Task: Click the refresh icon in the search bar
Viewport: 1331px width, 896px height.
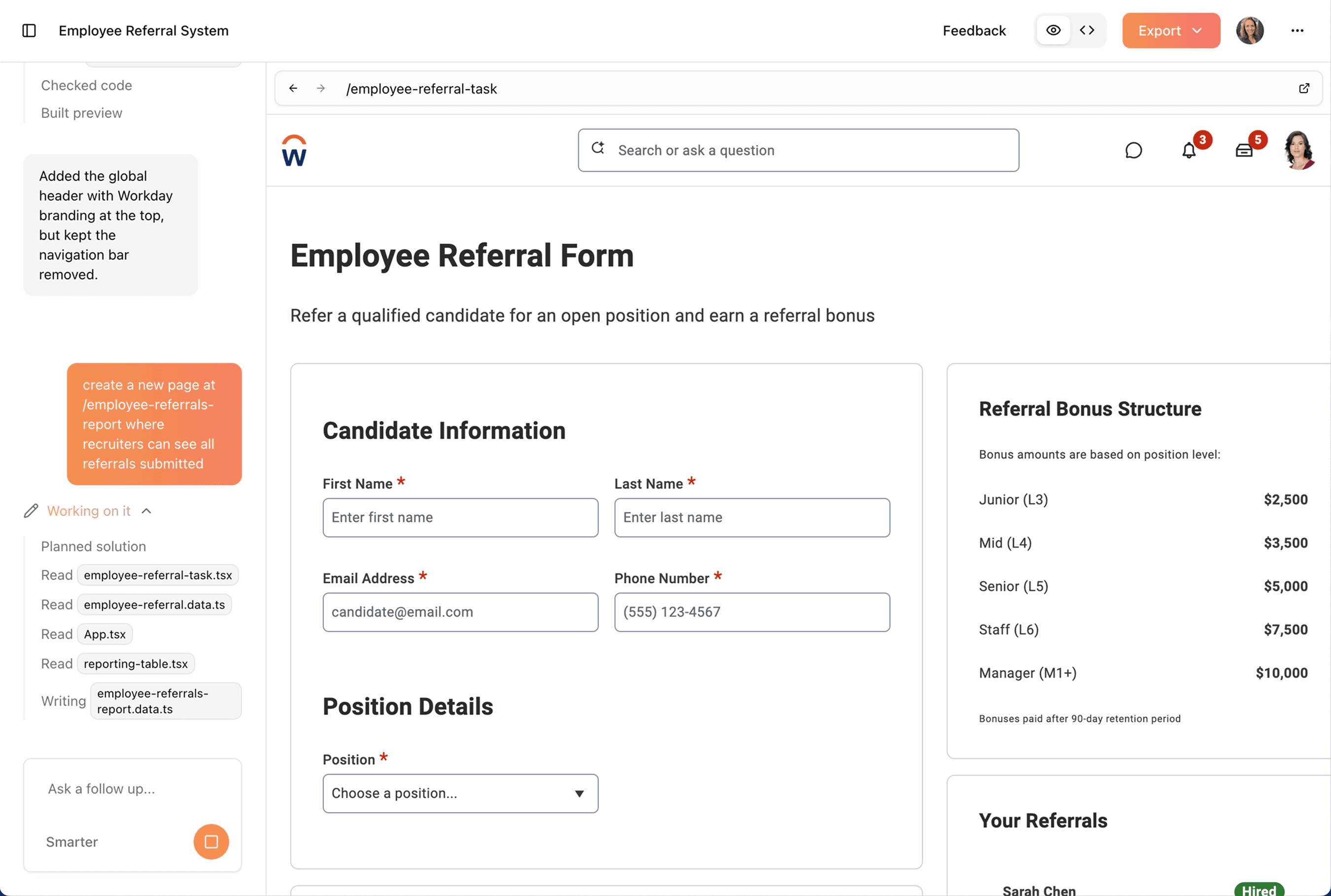Action: [598, 148]
